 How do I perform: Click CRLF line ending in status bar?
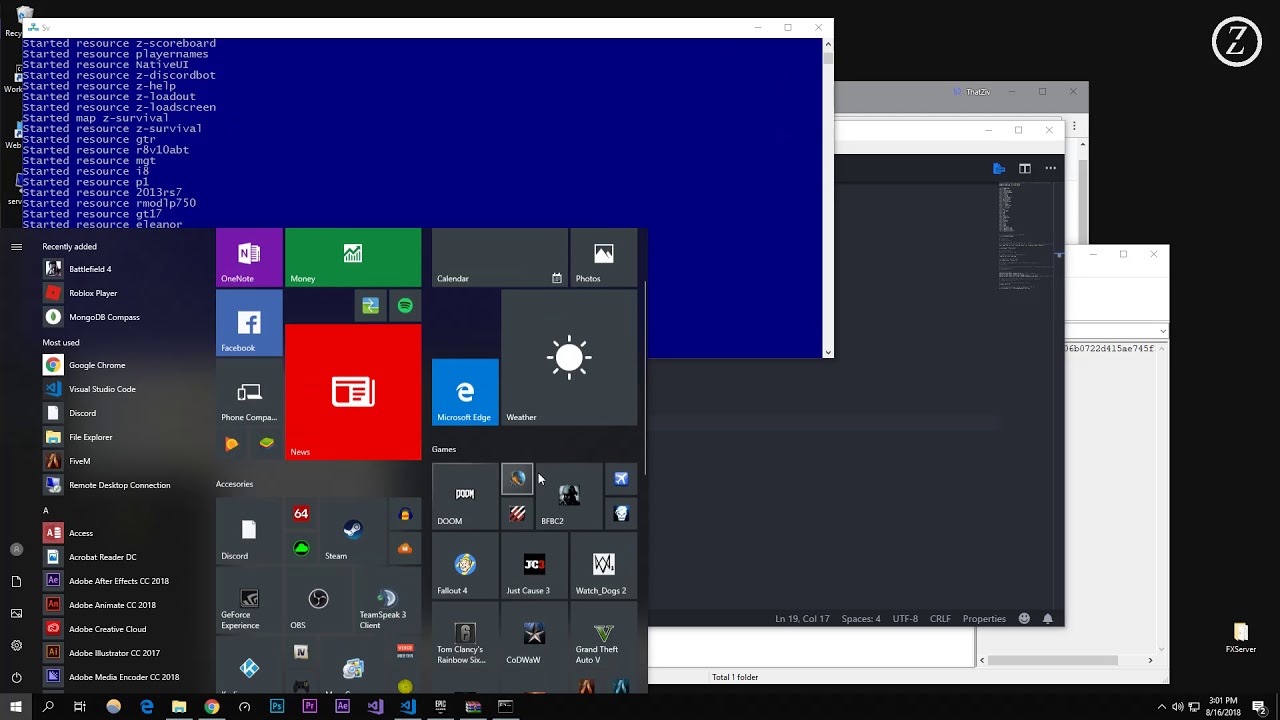(940, 619)
